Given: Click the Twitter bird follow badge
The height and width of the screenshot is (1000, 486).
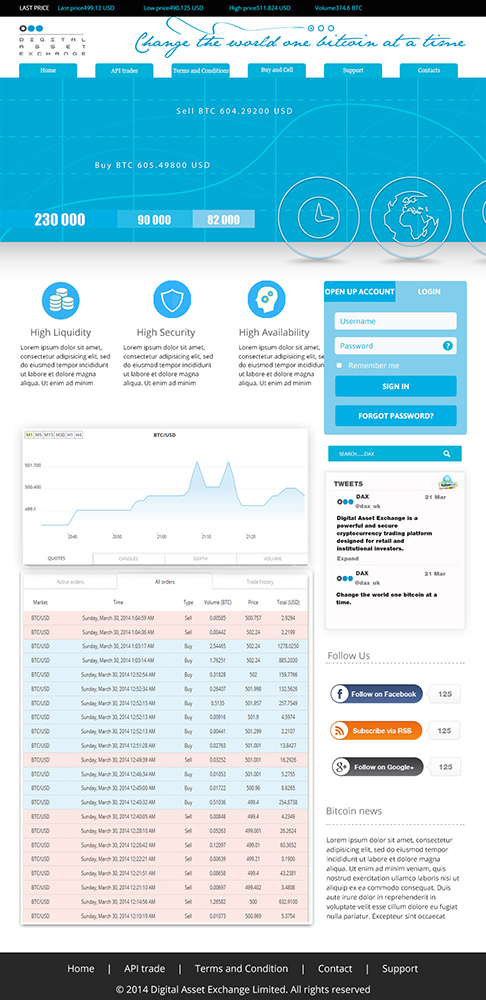Looking at the screenshot, I should click(448, 483).
